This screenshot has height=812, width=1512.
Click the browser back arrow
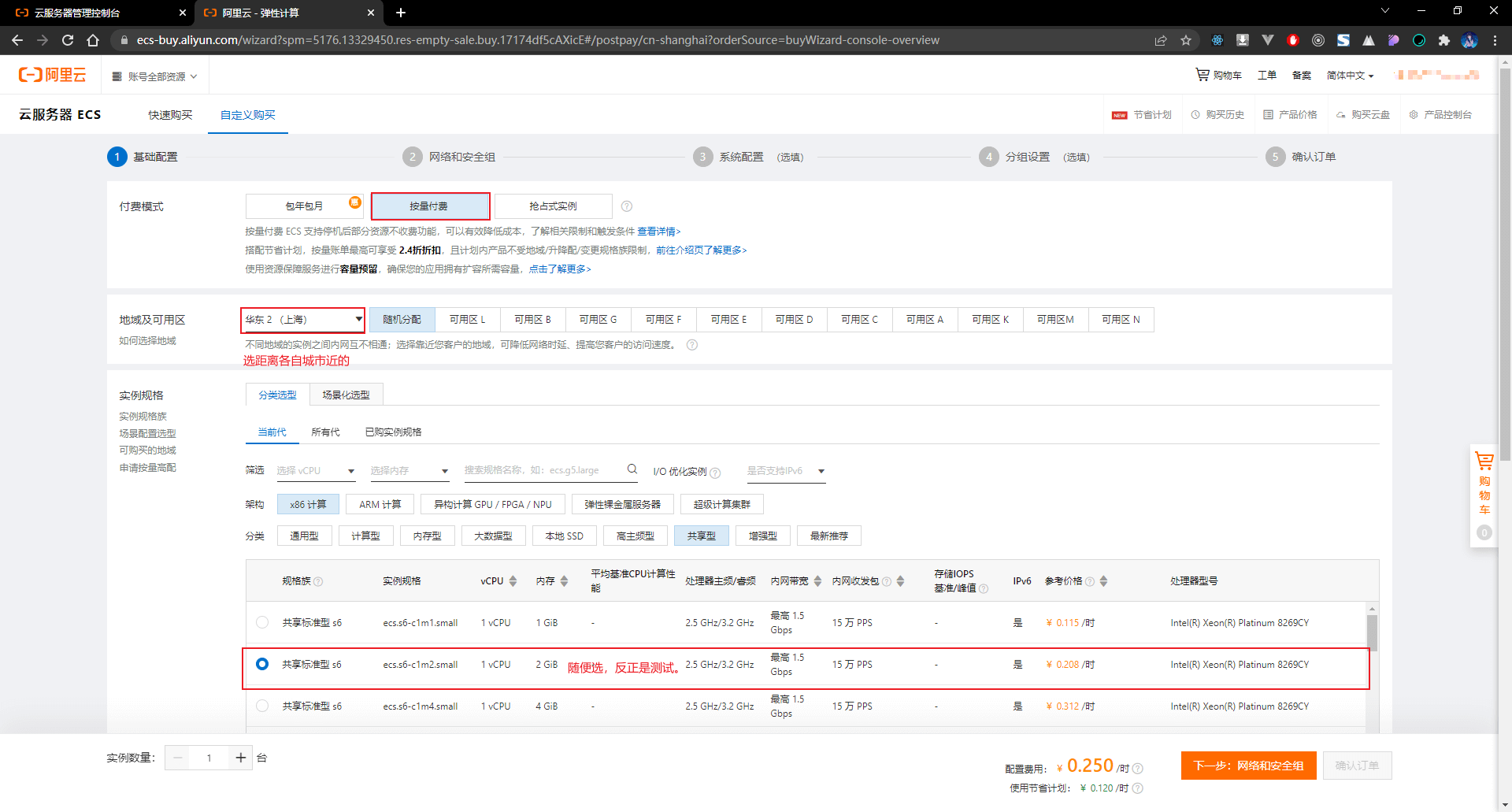pyautogui.click(x=17, y=40)
